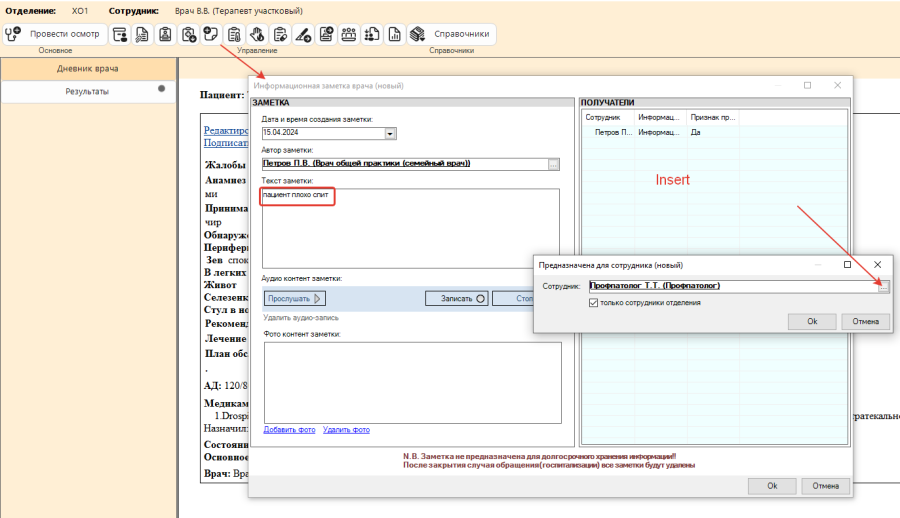Click the stethoscope icon for Провести осмотр
Screen dimensions: 900x518
[13, 34]
